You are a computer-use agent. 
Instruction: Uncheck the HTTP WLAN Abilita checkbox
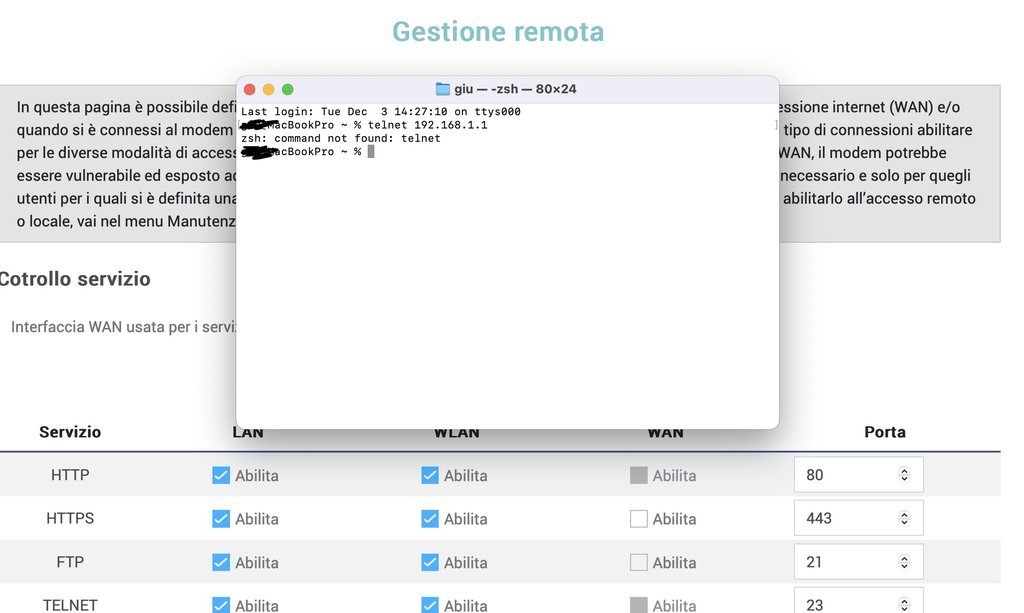(430, 475)
